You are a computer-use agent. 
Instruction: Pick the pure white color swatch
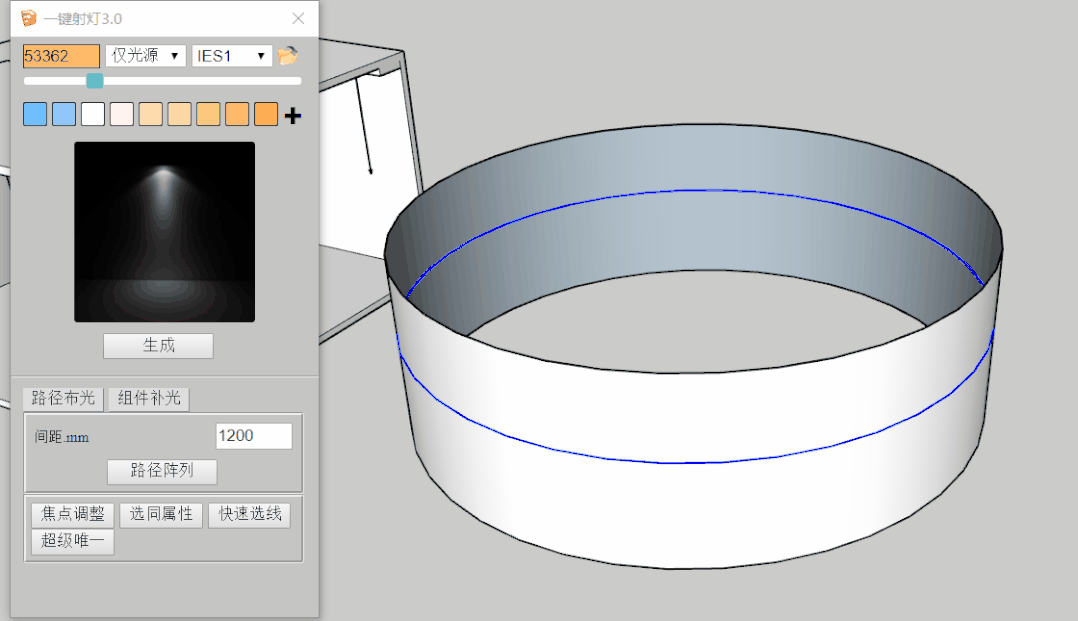[x=93, y=115]
